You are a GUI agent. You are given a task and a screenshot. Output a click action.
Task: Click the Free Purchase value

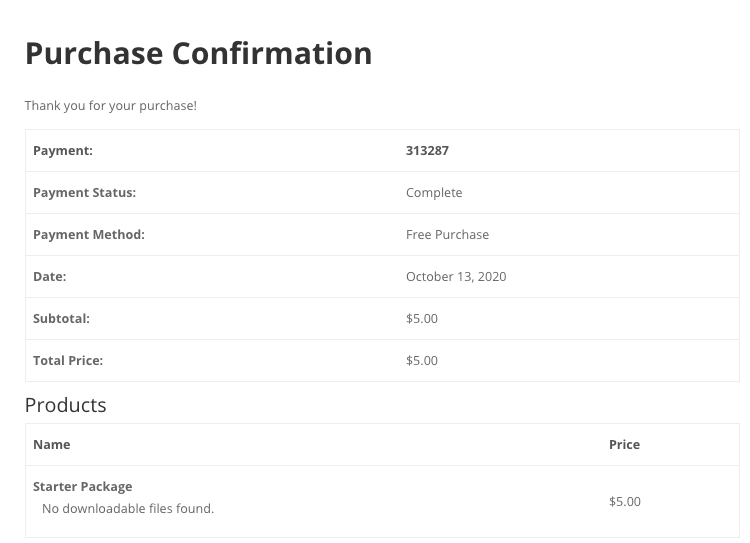coord(447,235)
